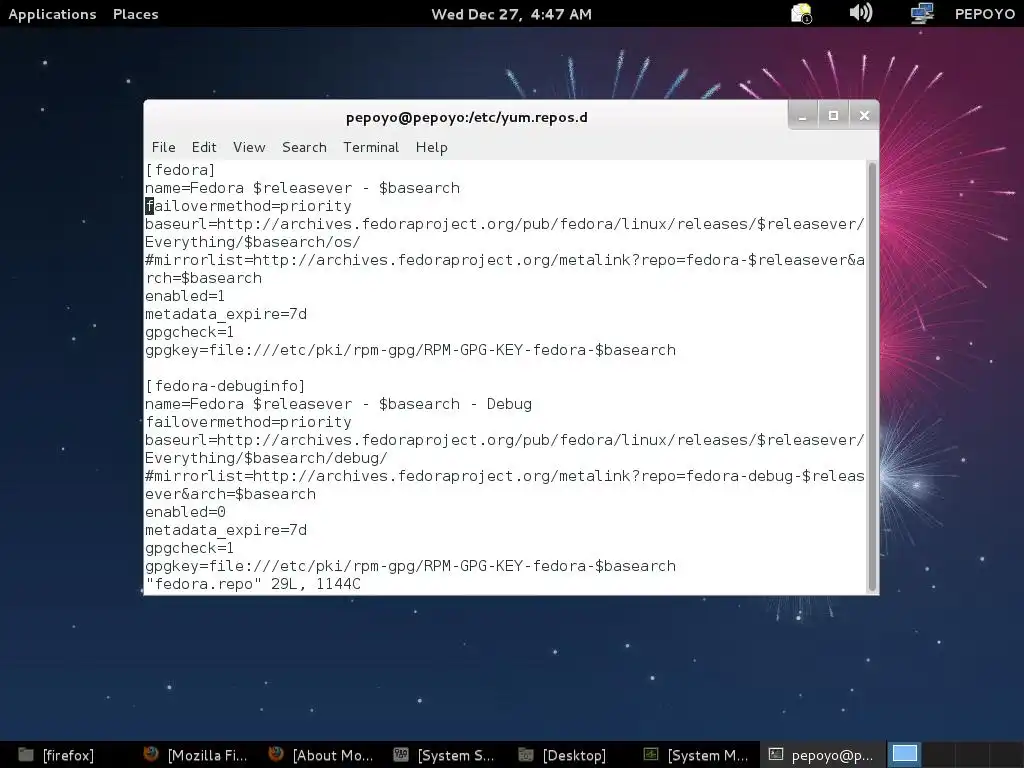Switch to the [System M... taskbar window
This screenshot has height=768, width=1024.
(696, 755)
